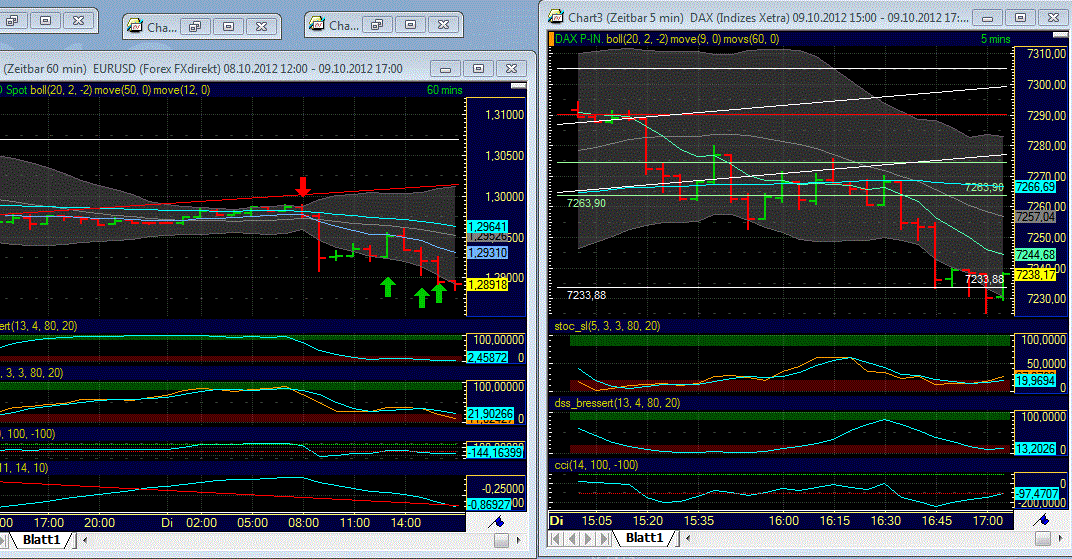Select Blatt1 tab in EURUSD window
This screenshot has width=1072, height=559.
pos(41,540)
